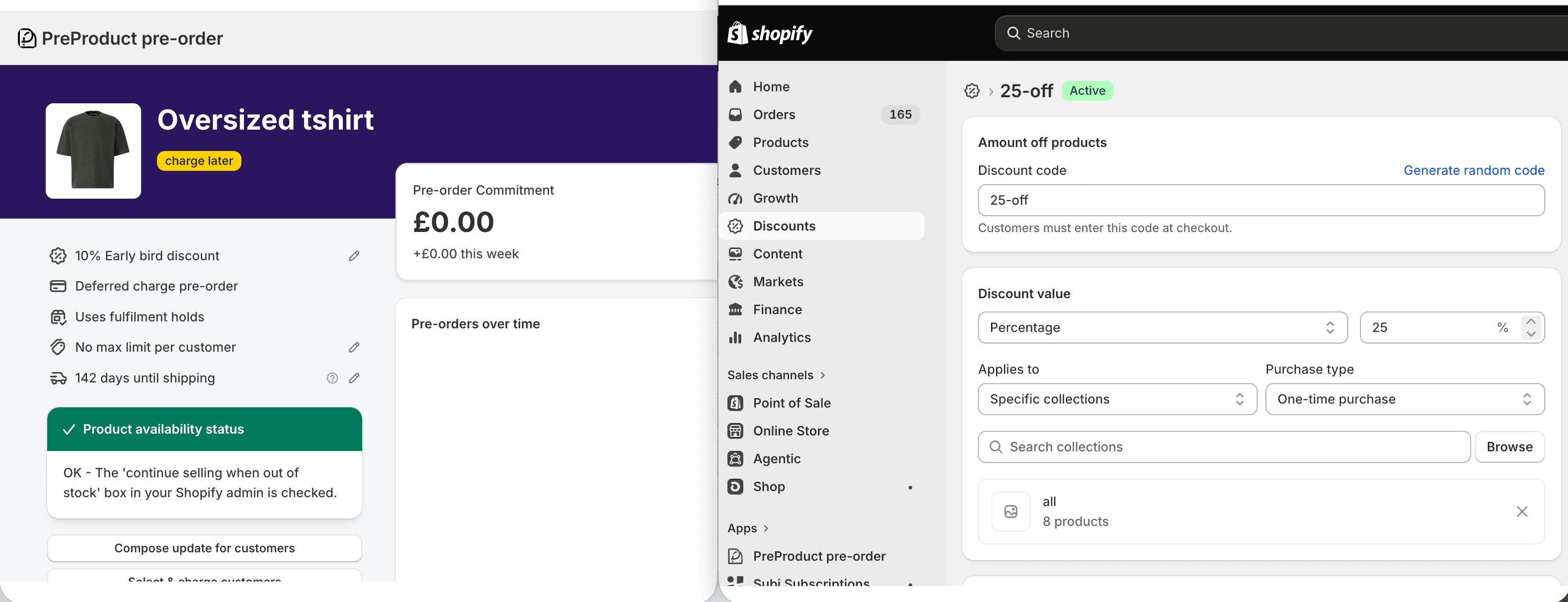
Task: Open the Oversized tshirt product thumbnail
Action: (x=93, y=151)
